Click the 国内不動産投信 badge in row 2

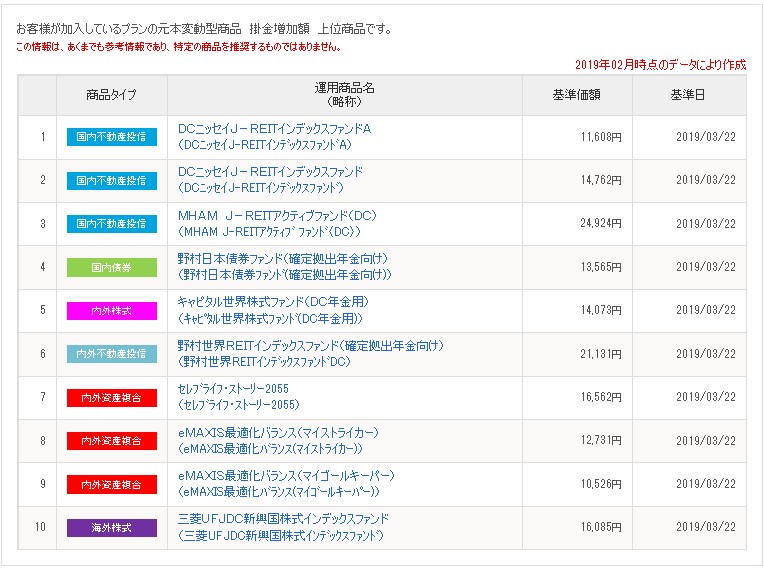pos(112,181)
